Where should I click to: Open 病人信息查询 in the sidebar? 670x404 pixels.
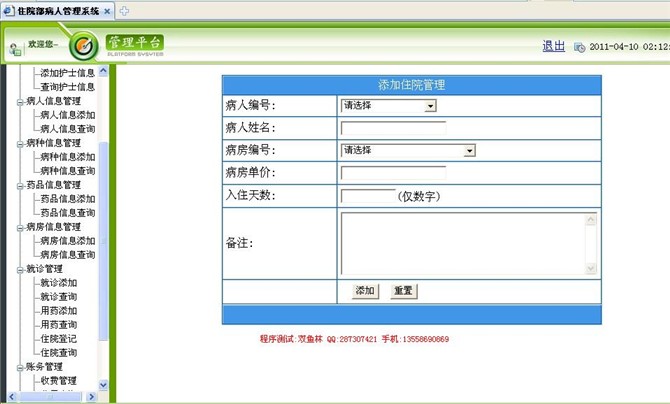[x=68, y=129]
